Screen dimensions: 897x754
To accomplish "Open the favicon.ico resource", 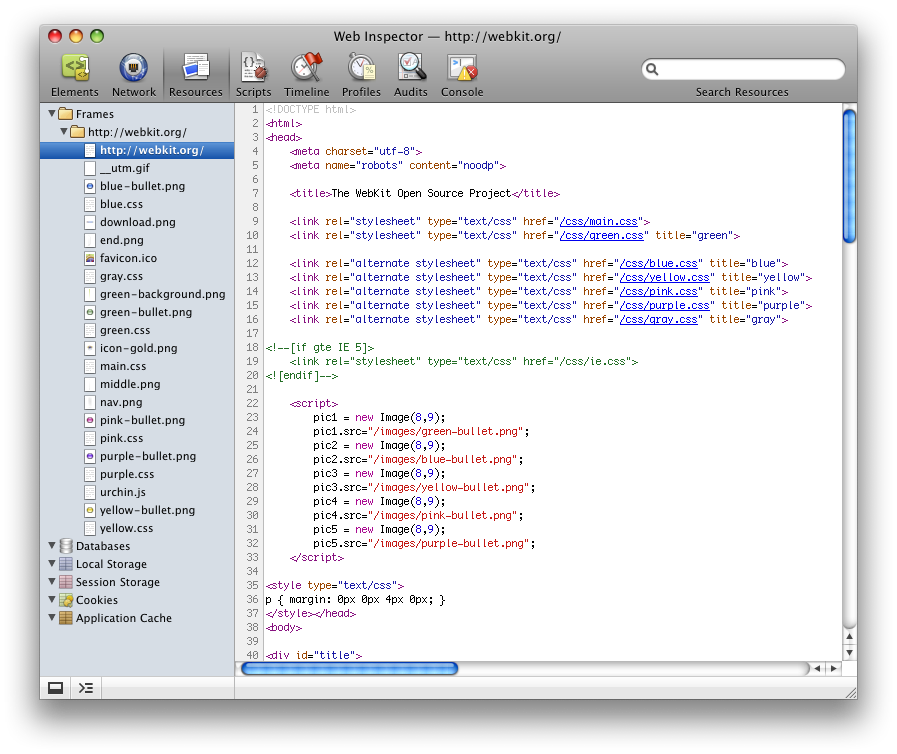I will coord(137,258).
